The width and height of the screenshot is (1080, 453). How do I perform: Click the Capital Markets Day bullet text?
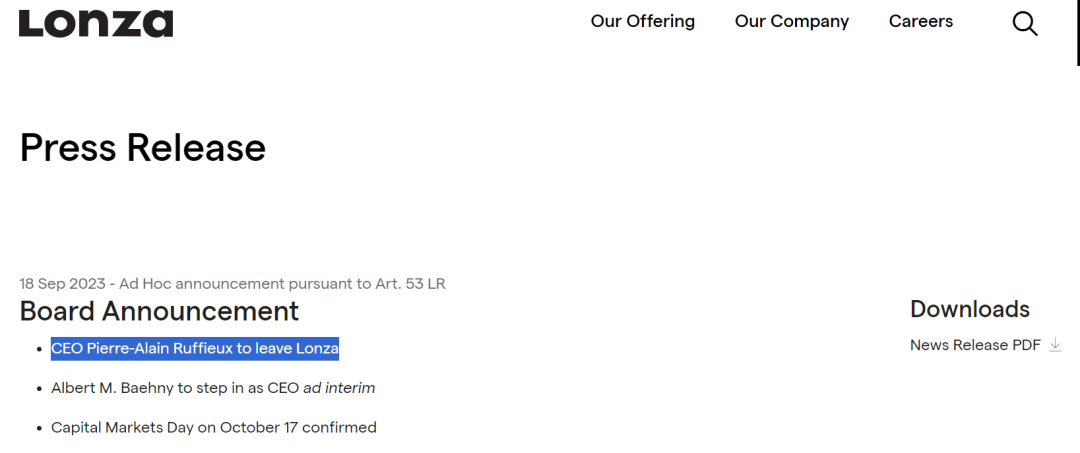pos(214,428)
